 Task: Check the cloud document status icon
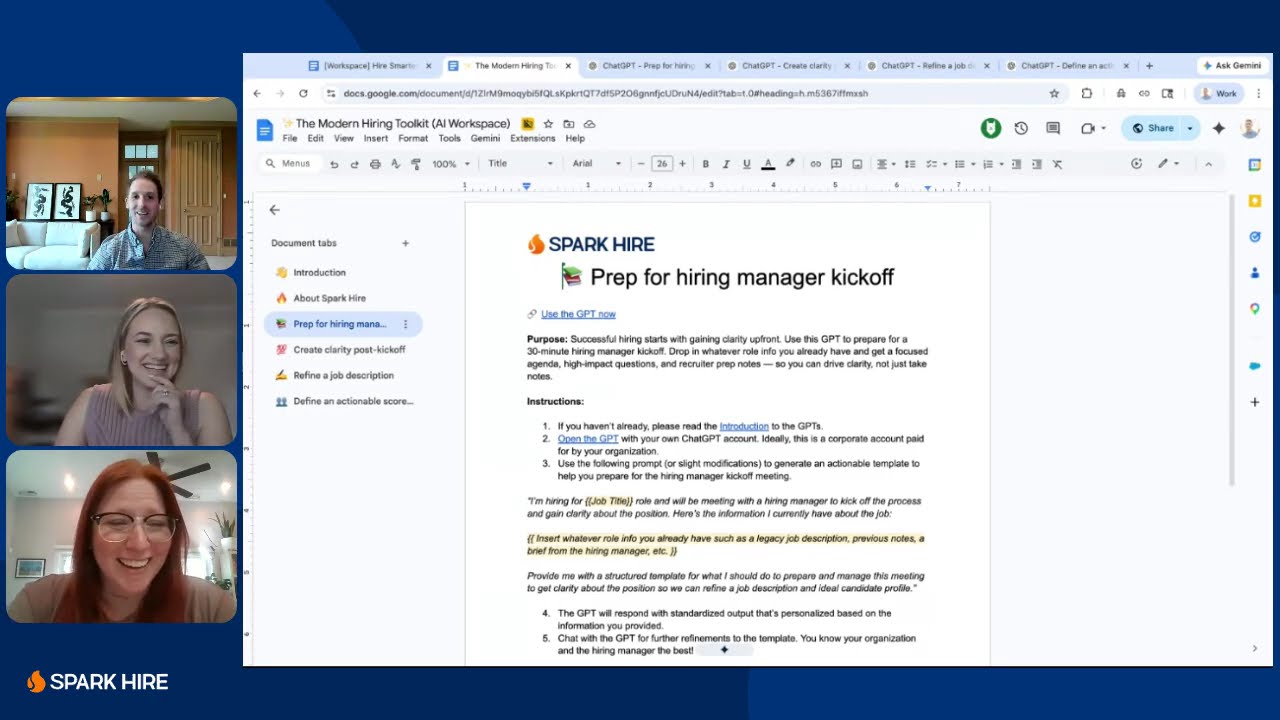[x=589, y=124]
